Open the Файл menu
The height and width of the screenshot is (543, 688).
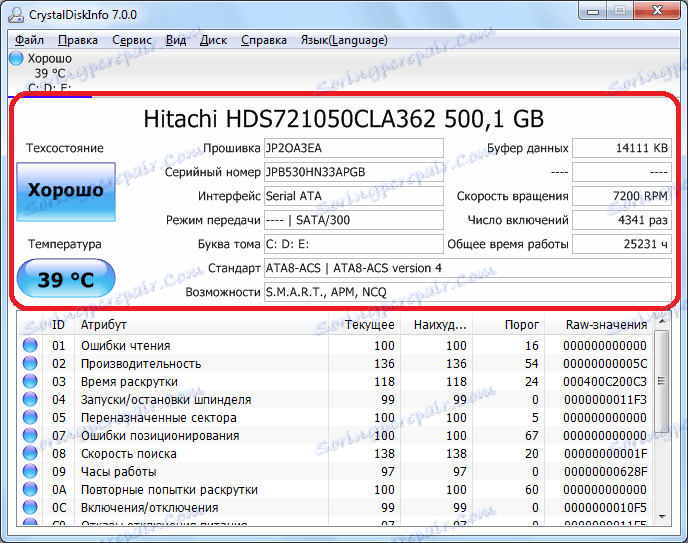(x=29, y=40)
